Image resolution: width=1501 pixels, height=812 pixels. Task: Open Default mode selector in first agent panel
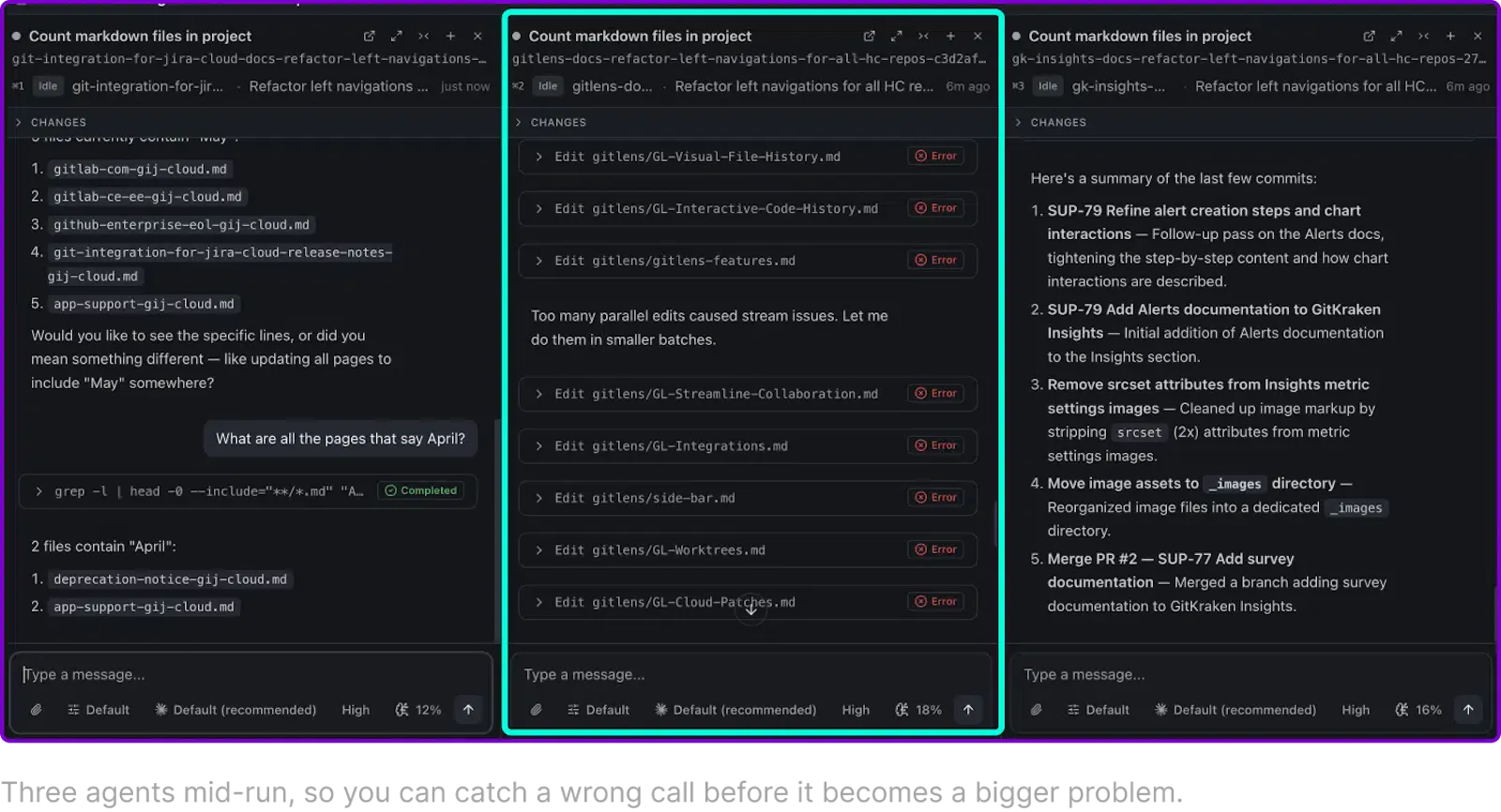coord(99,710)
